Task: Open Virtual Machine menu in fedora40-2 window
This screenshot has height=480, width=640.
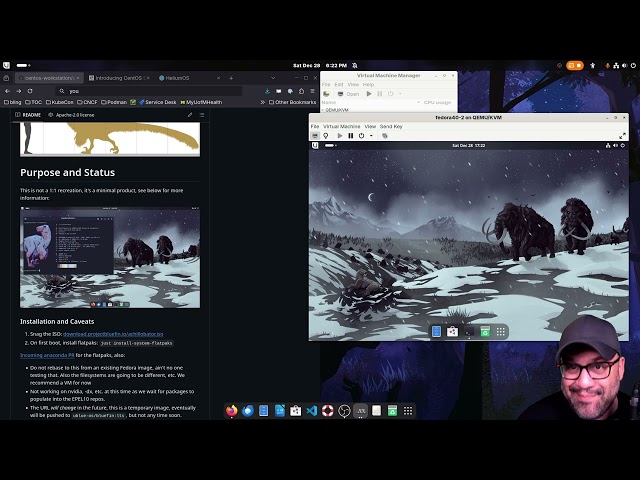Action: click(x=342, y=127)
